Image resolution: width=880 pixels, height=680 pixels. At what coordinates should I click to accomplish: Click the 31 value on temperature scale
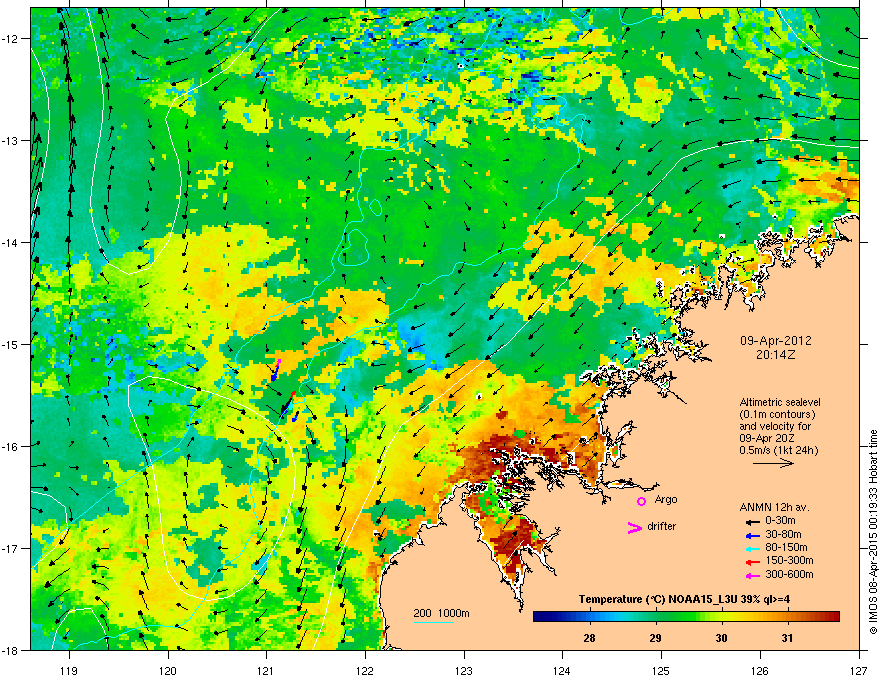point(787,638)
